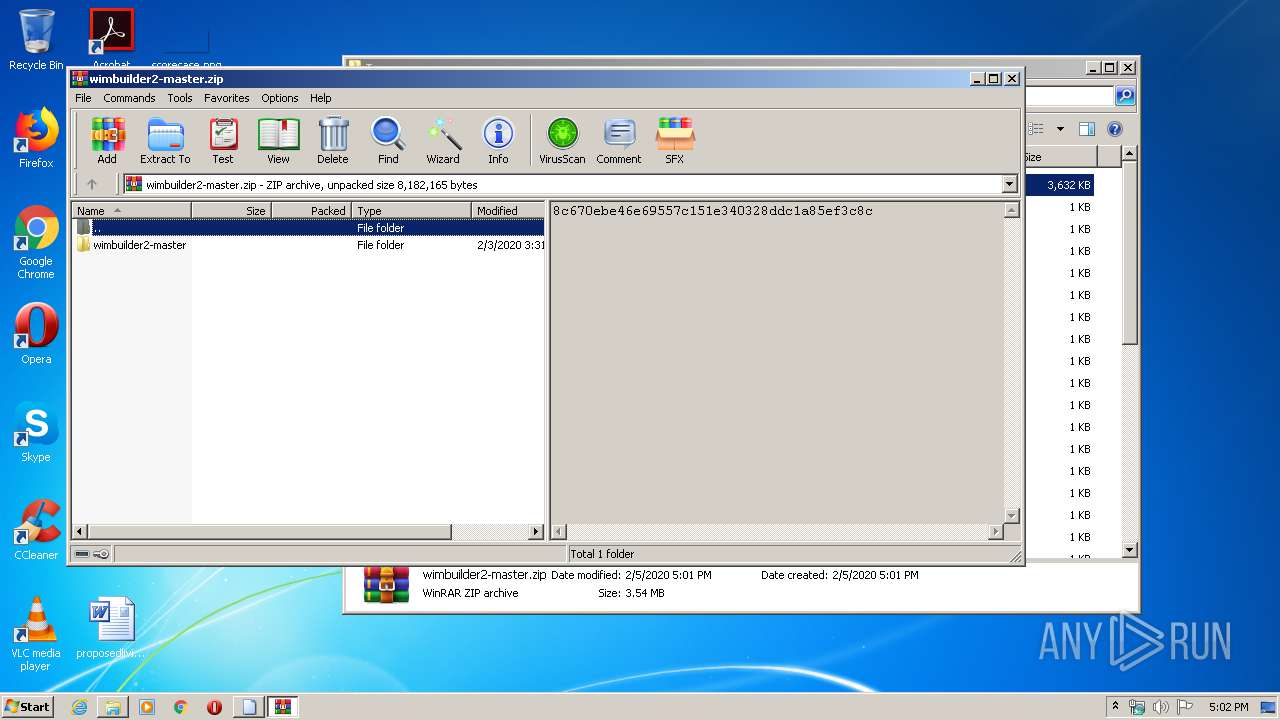Toggle Explorer preview pane icon
This screenshot has width=1280, height=720.
[x=1087, y=129]
